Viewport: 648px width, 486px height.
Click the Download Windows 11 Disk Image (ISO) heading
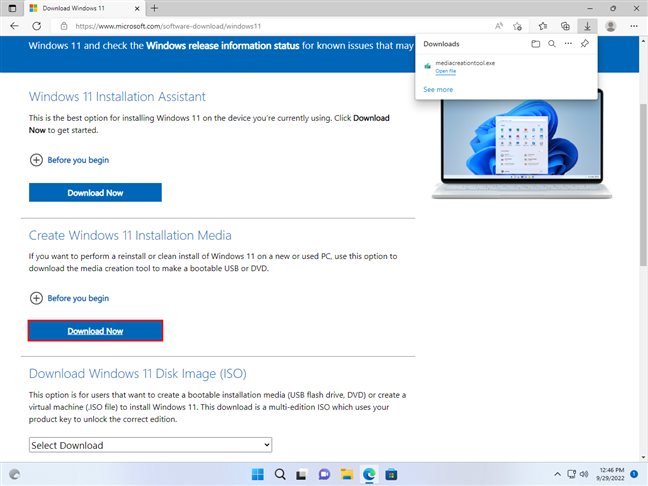point(138,374)
